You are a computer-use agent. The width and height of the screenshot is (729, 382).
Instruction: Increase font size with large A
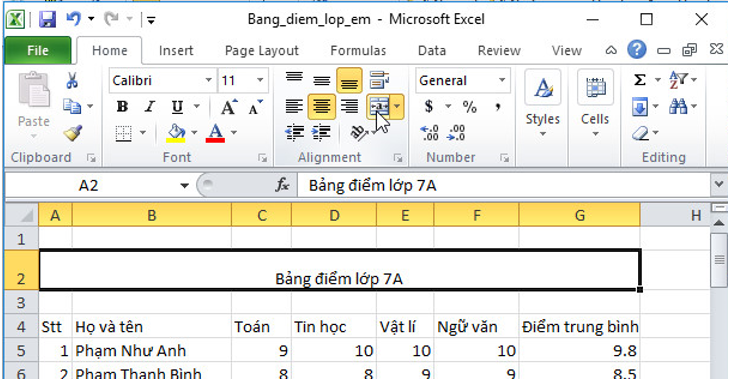[x=229, y=107]
